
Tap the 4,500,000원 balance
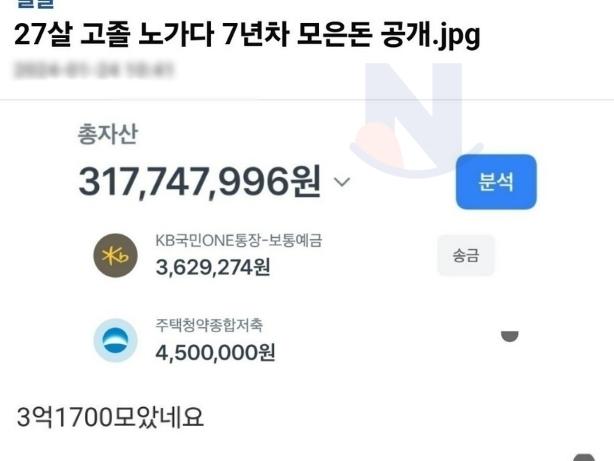click(215, 353)
